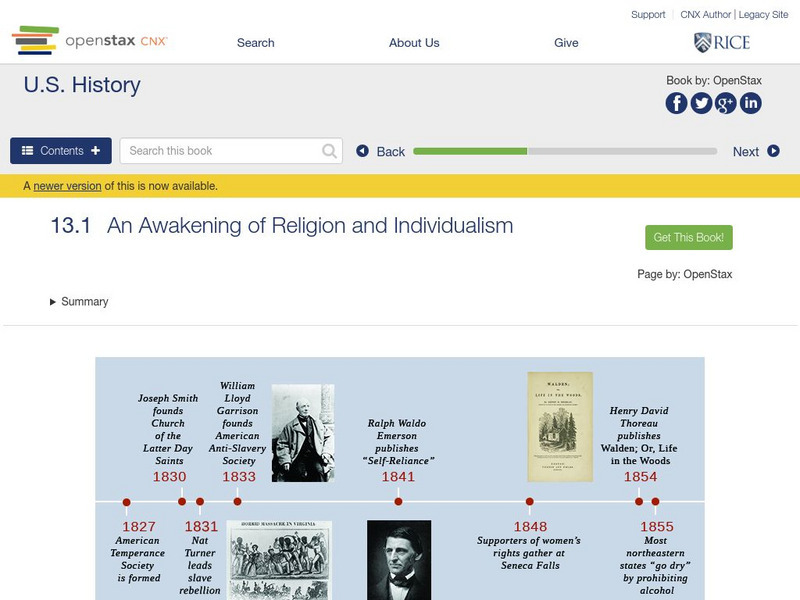The image size is (800, 600).
Task: Open the Give menu item
Action: [566, 43]
